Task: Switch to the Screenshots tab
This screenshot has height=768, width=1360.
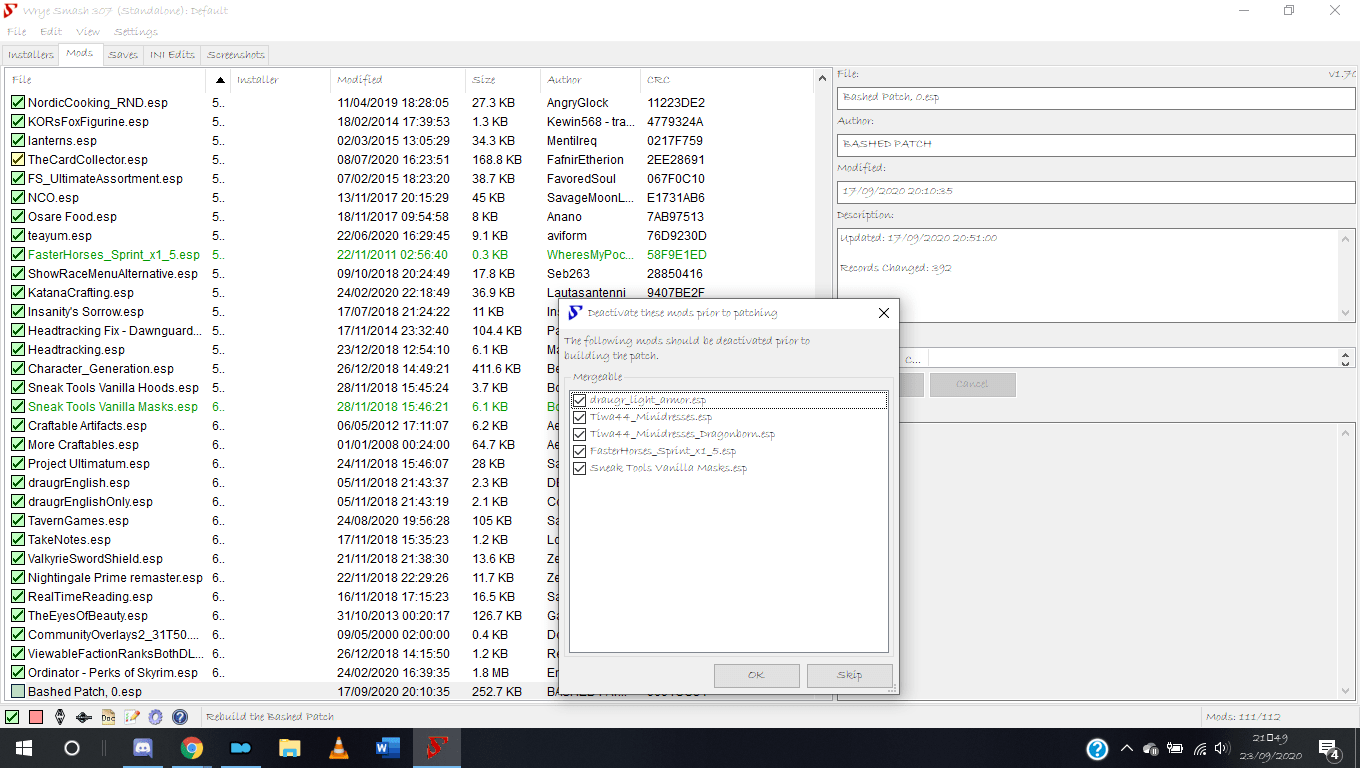Action: pyautogui.click(x=236, y=54)
